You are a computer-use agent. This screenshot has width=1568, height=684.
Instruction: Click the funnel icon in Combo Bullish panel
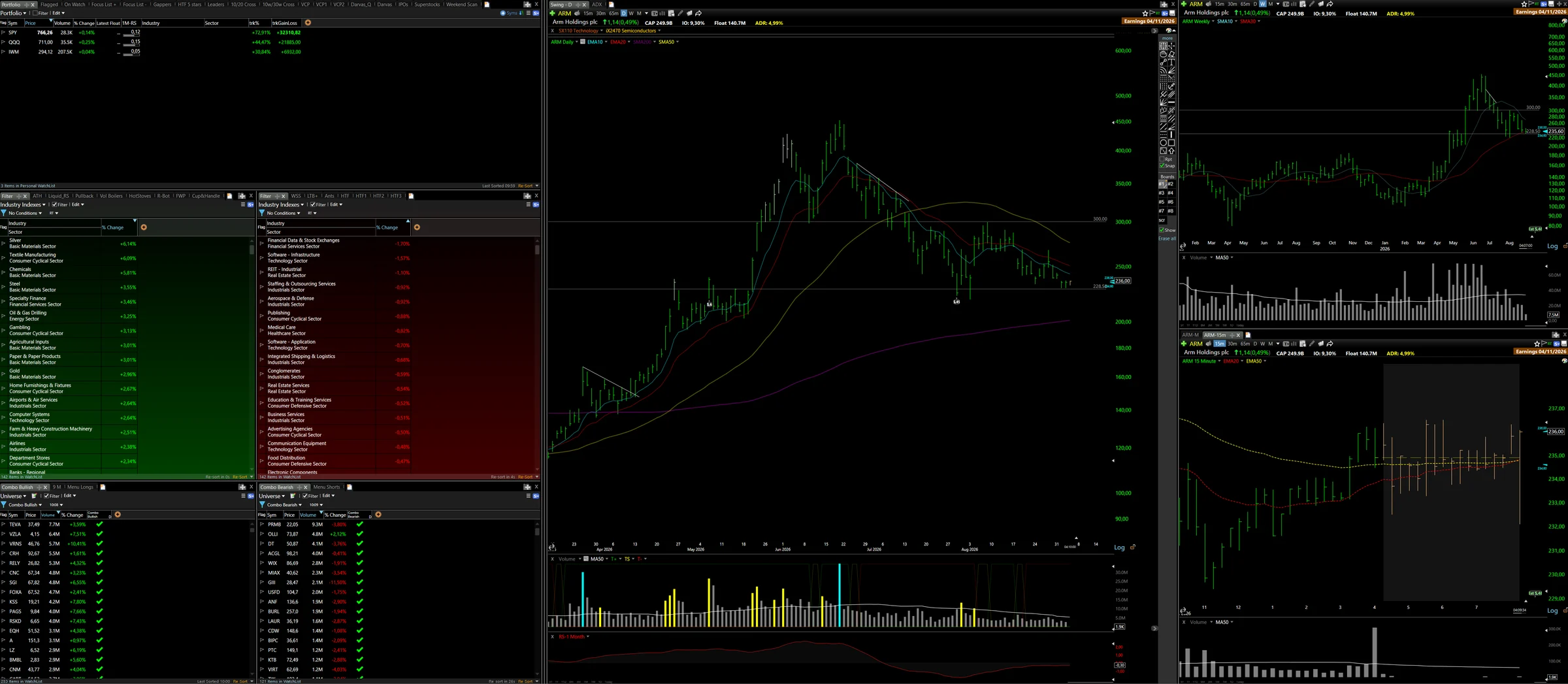click(x=3, y=504)
